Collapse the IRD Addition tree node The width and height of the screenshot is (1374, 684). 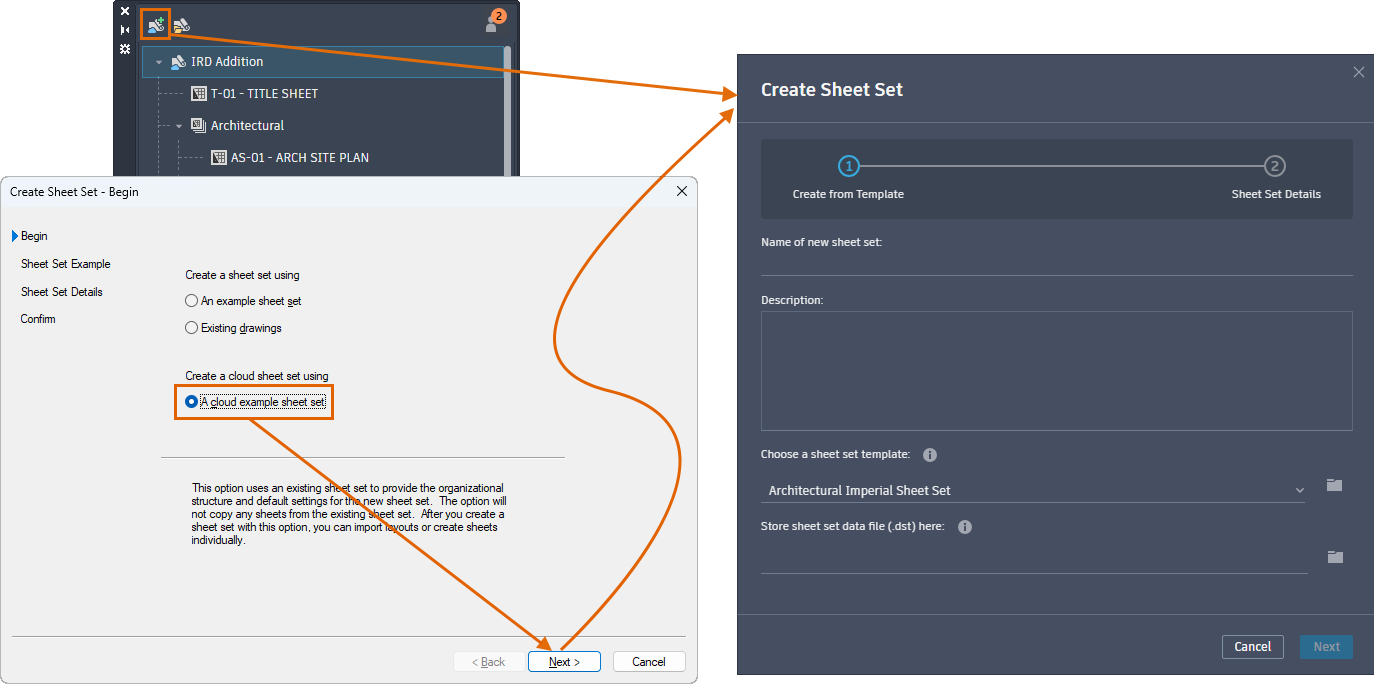[158, 62]
